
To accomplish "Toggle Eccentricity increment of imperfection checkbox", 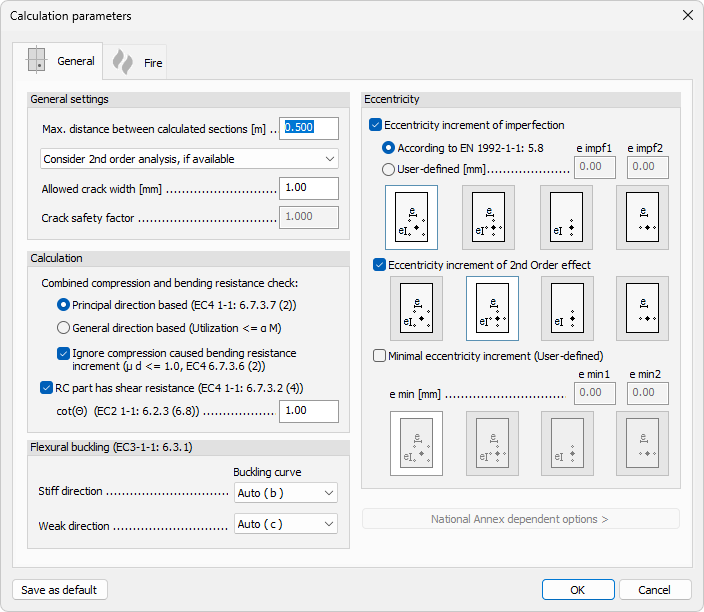I will [375, 125].
